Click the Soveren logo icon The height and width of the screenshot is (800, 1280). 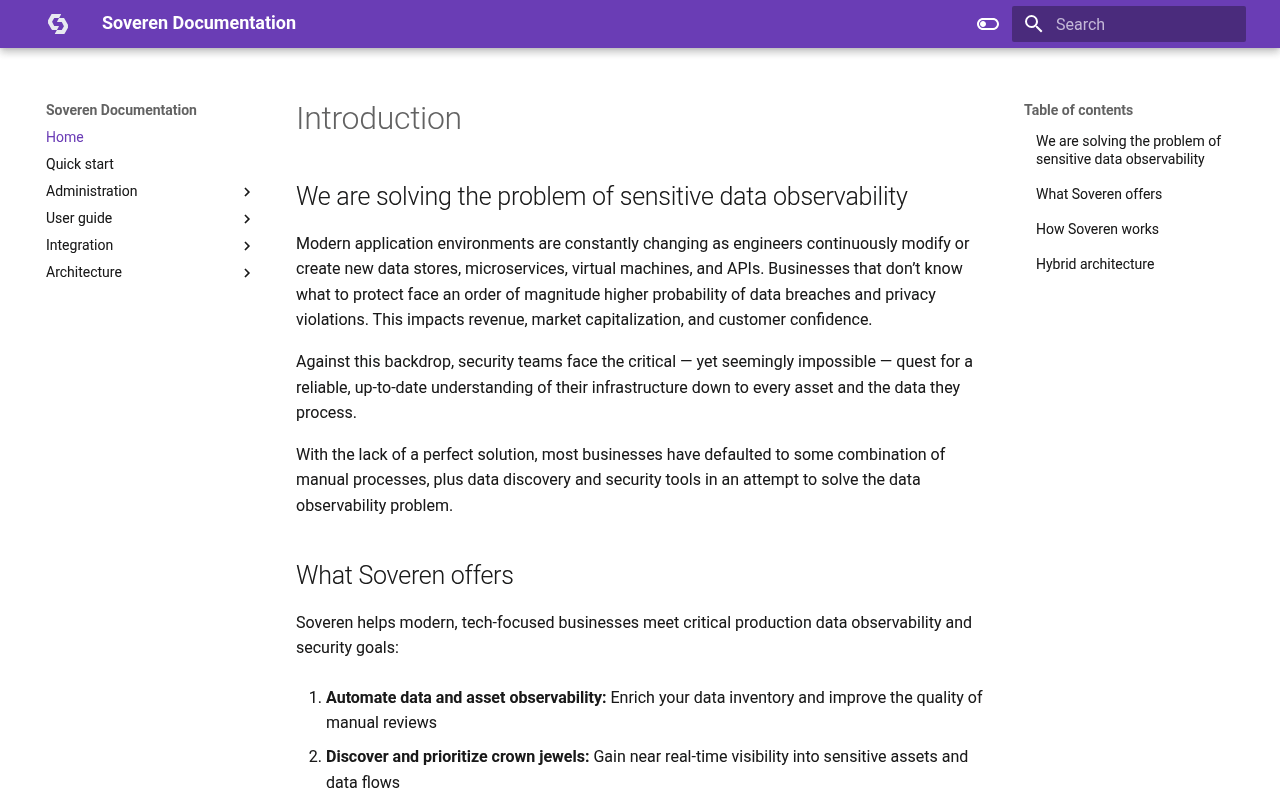(58, 24)
